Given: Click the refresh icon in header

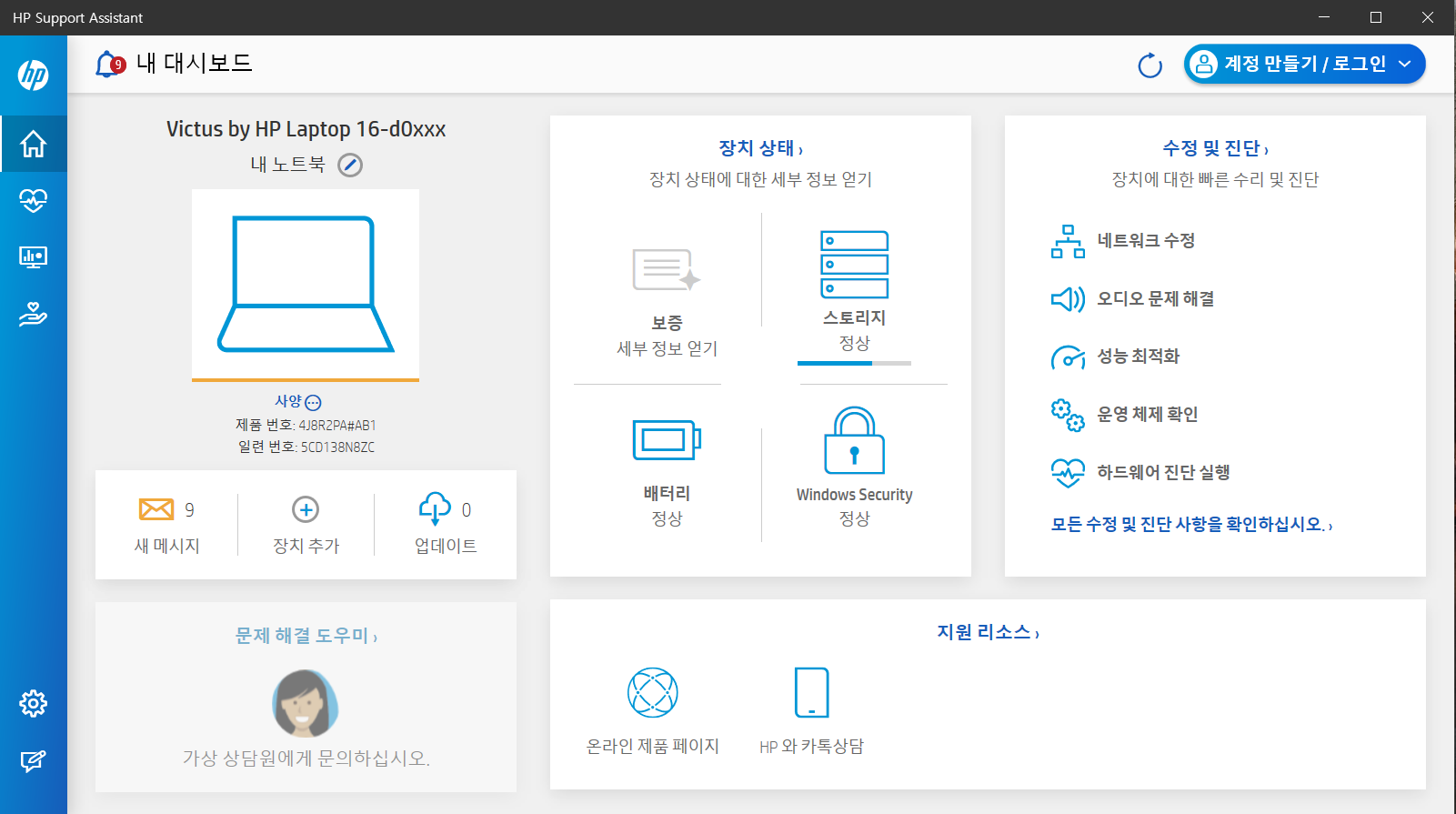Looking at the screenshot, I should point(1150,65).
